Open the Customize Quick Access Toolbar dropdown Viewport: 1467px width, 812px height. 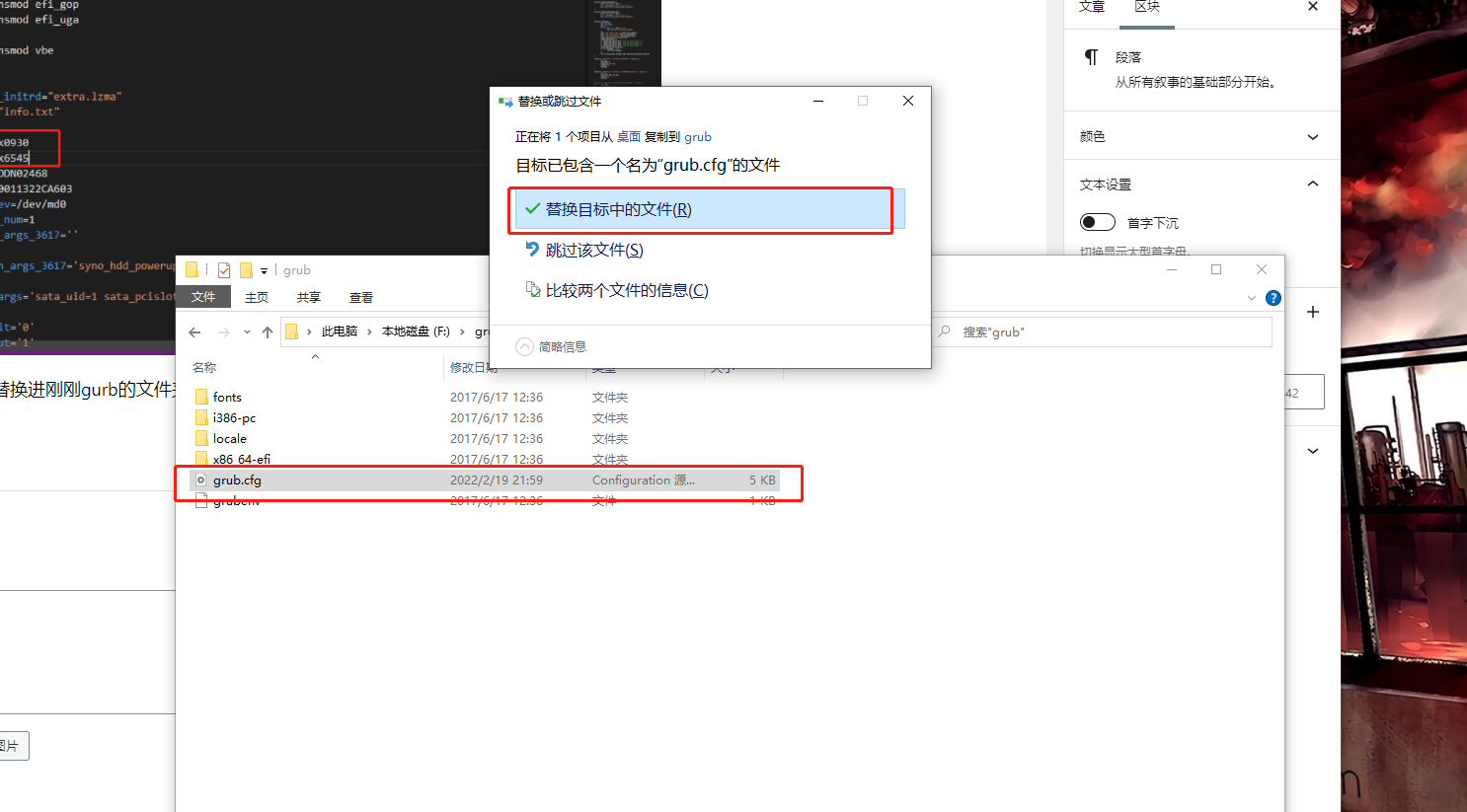264,270
